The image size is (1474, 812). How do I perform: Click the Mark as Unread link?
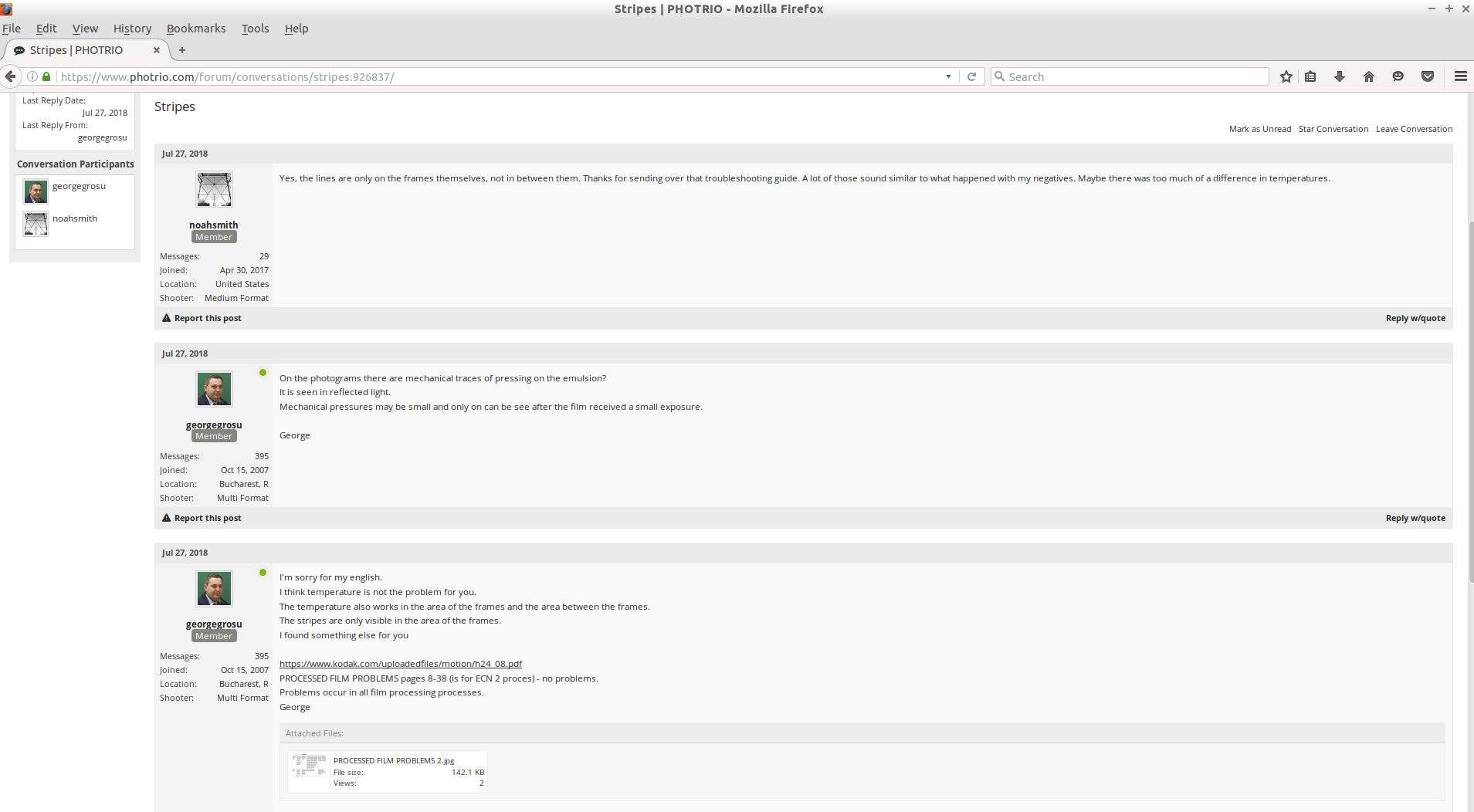pos(1259,129)
